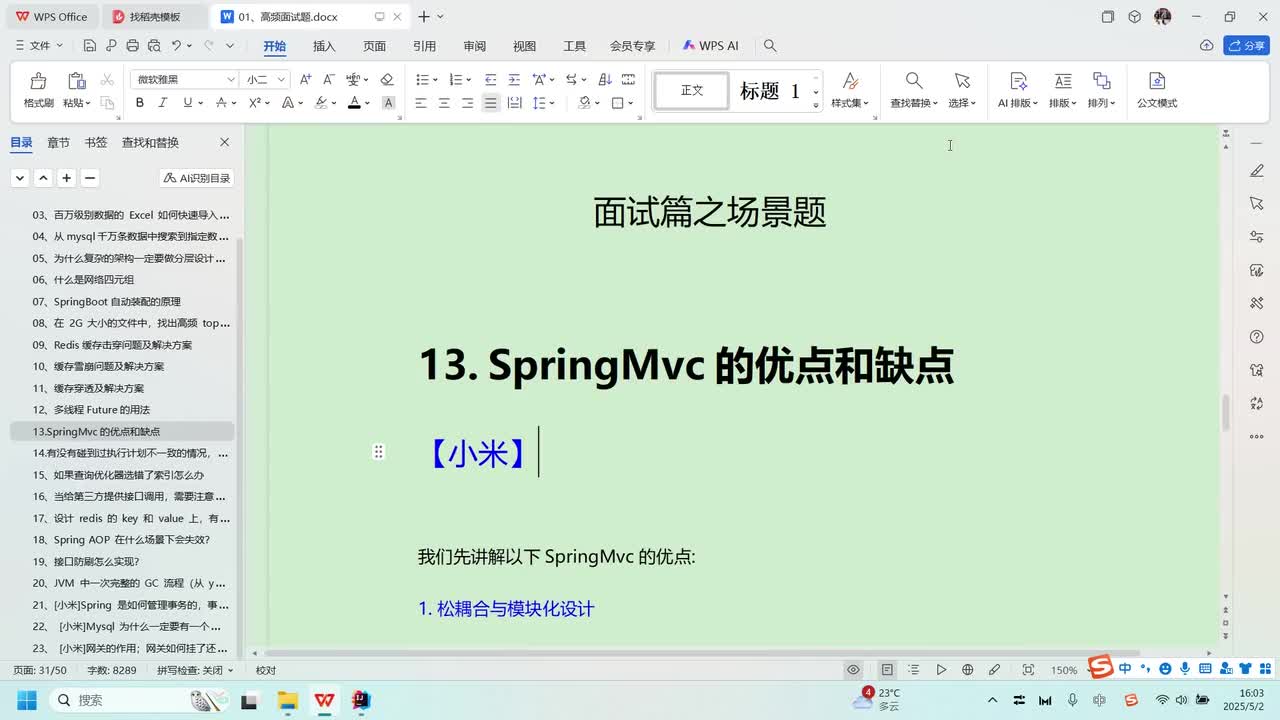Click the Format Painter (格式刷) icon
This screenshot has width=1280, height=720.
pos(38,81)
